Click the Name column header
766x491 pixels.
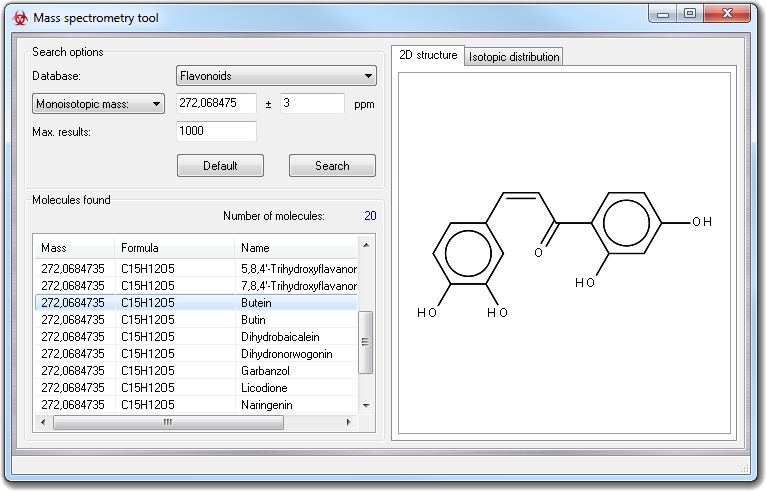click(x=295, y=248)
